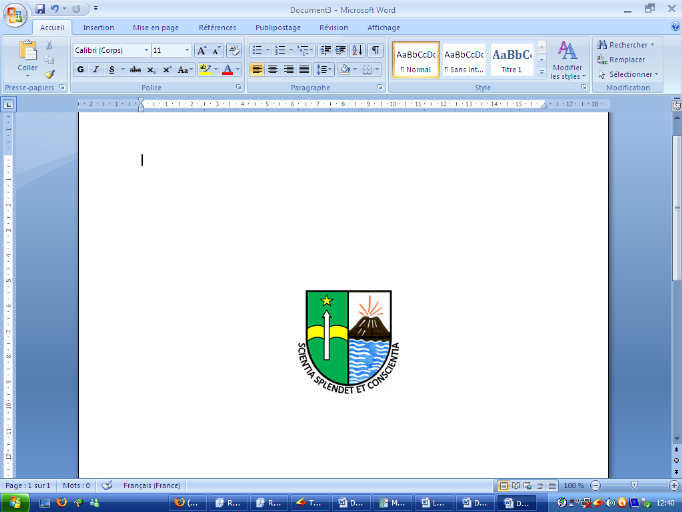Click the Rechercher button
This screenshot has width=682, height=512.
pos(627,44)
